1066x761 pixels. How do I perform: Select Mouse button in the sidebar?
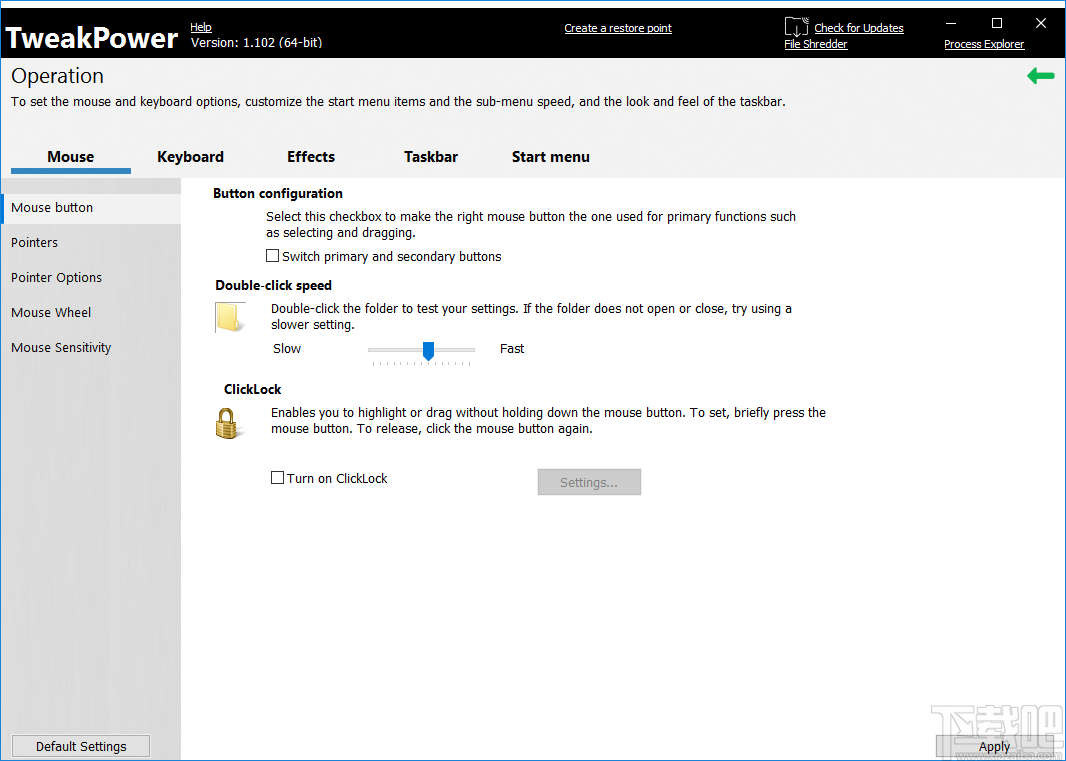[91, 207]
